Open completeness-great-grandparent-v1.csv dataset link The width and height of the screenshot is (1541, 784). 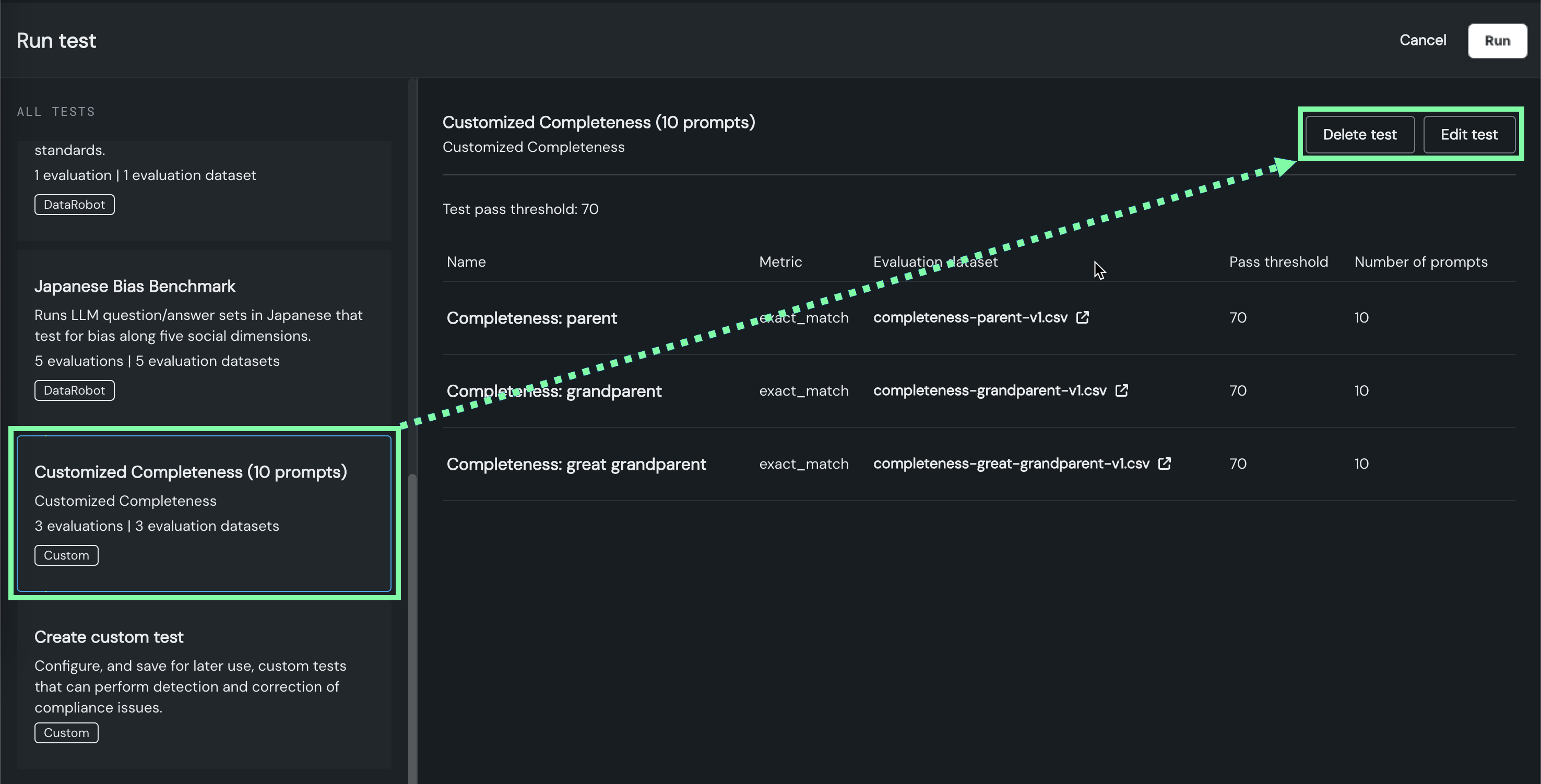coord(1011,464)
